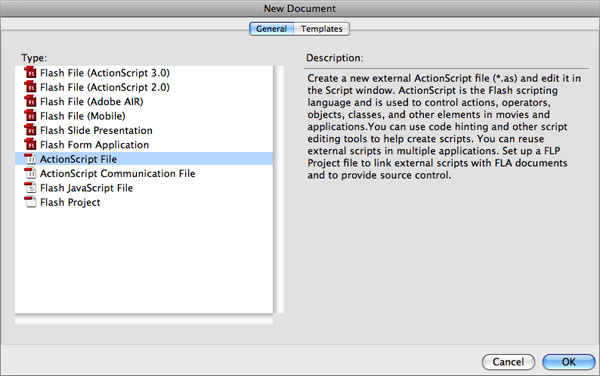The image size is (600, 376).
Task: Click the Flash File (ActionScript 3.0) icon
Action: point(30,72)
